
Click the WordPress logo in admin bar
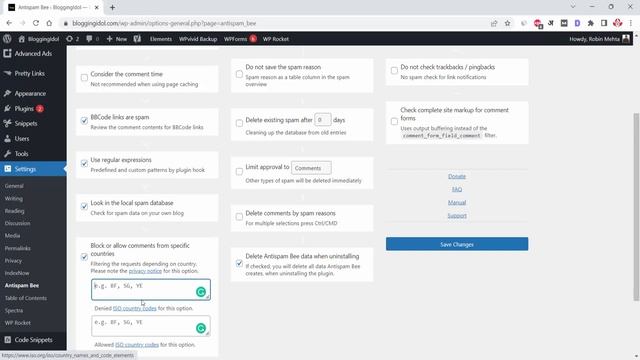click(7, 39)
